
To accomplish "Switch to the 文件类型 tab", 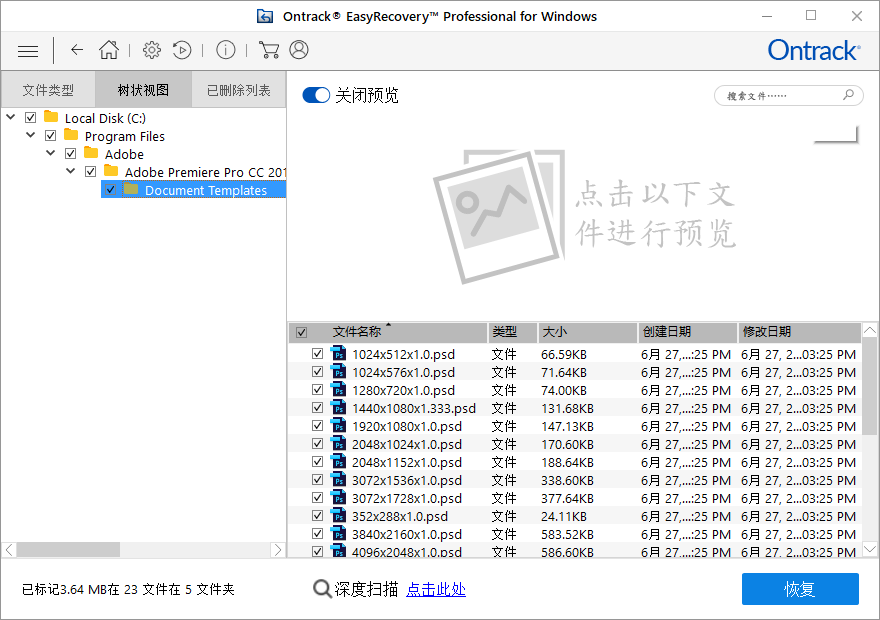I will (48, 90).
